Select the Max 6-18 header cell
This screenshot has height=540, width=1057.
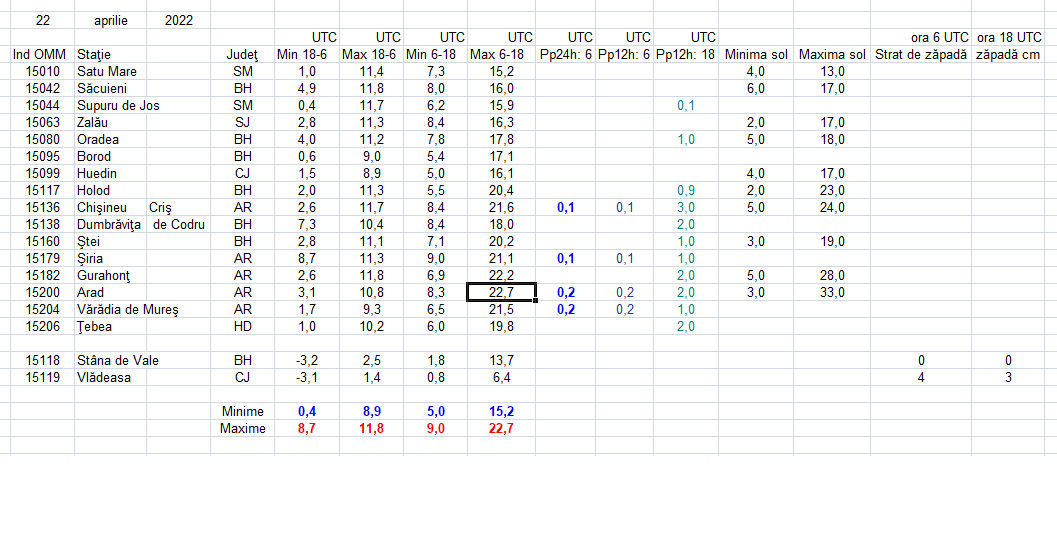click(x=502, y=55)
